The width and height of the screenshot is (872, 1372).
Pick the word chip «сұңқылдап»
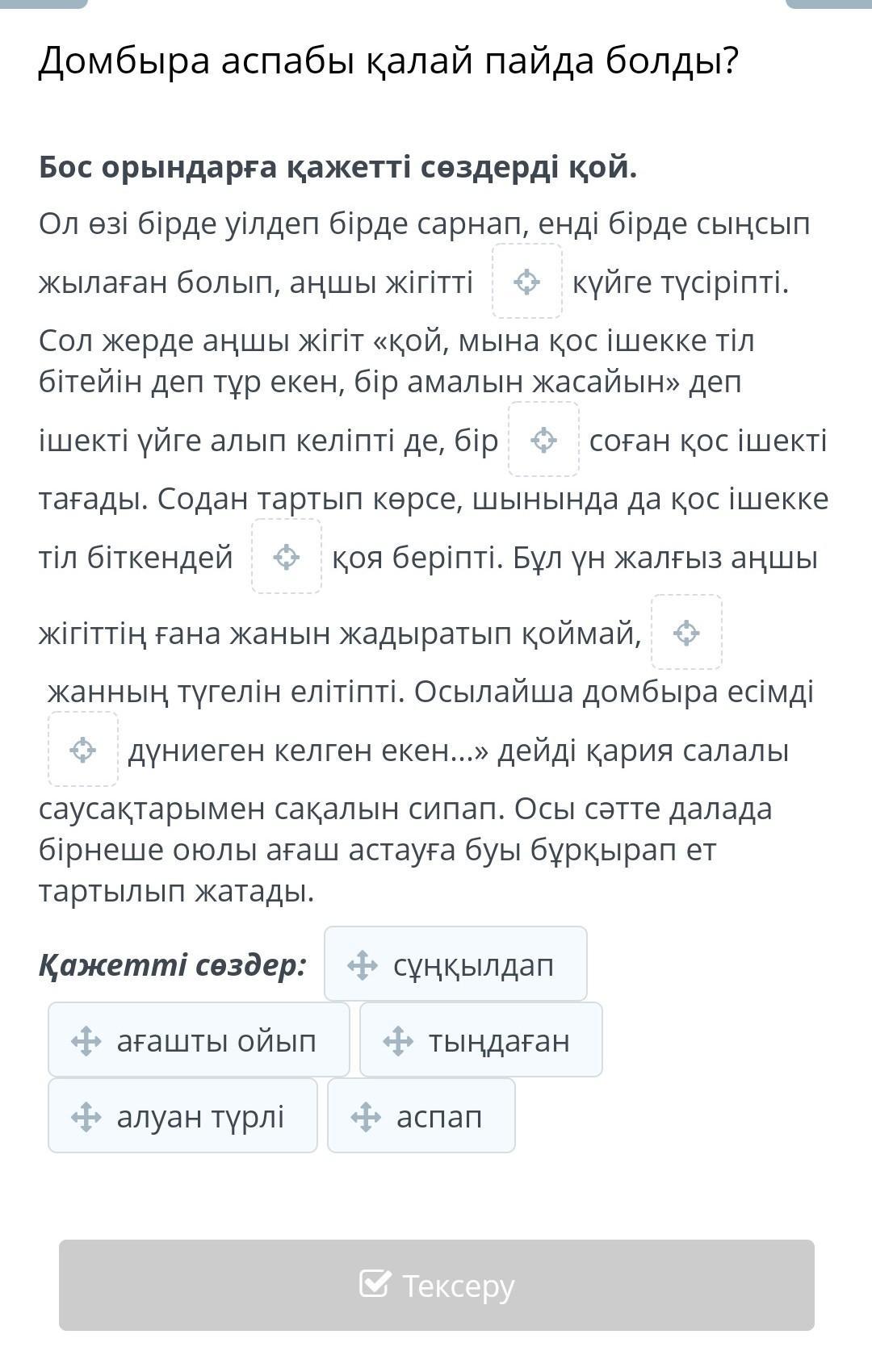click(455, 964)
